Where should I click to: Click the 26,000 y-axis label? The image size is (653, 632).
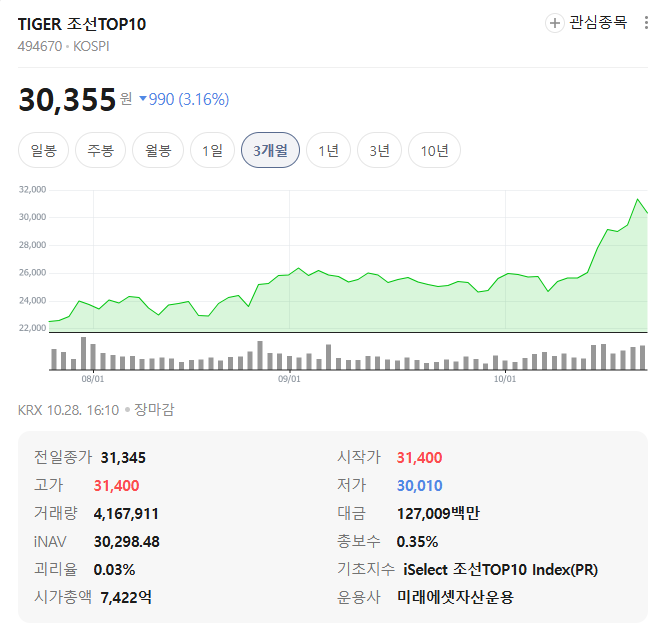pos(32,273)
